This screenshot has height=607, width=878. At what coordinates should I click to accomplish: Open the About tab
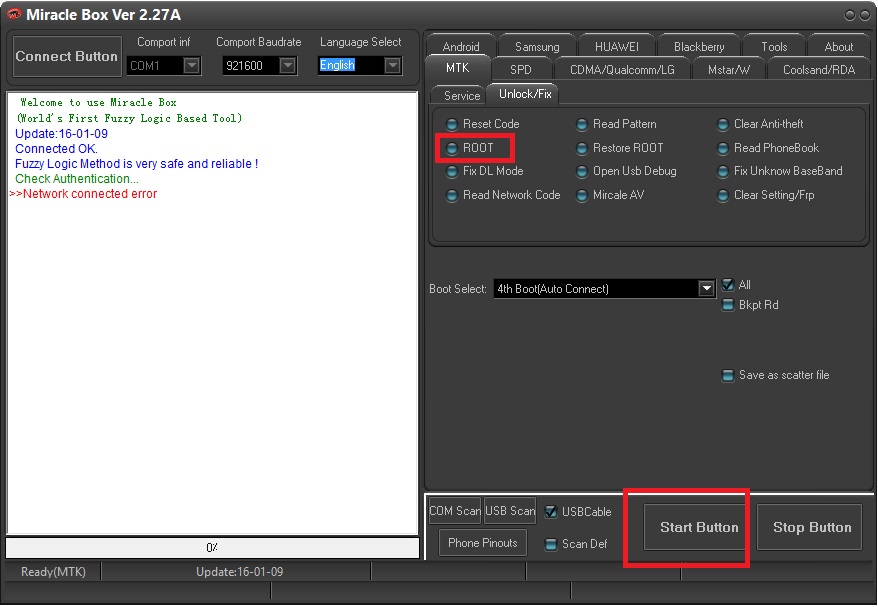click(838, 46)
